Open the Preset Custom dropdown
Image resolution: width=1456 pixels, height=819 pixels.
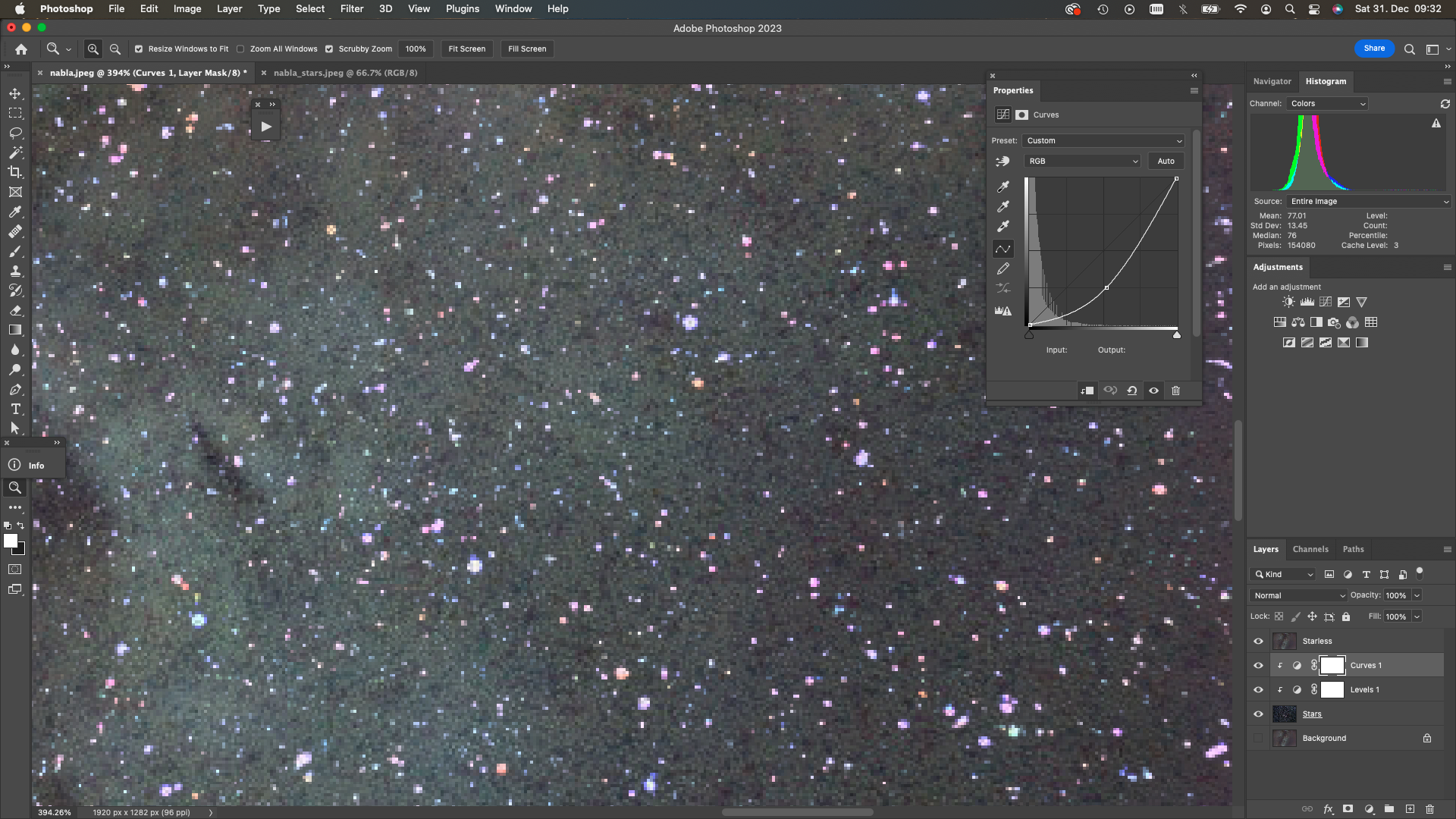(x=1103, y=141)
